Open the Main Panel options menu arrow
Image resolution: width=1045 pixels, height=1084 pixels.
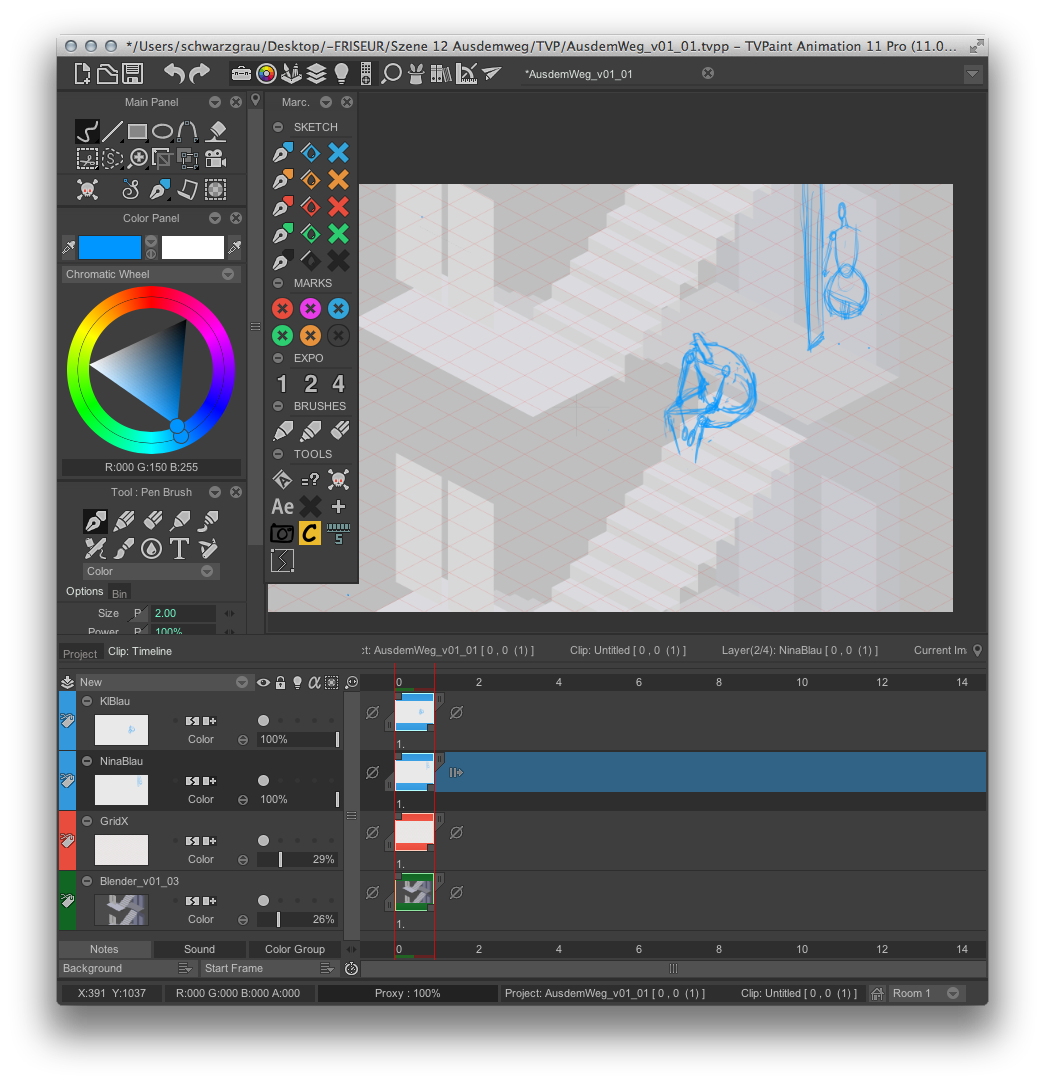coord(215,102)
